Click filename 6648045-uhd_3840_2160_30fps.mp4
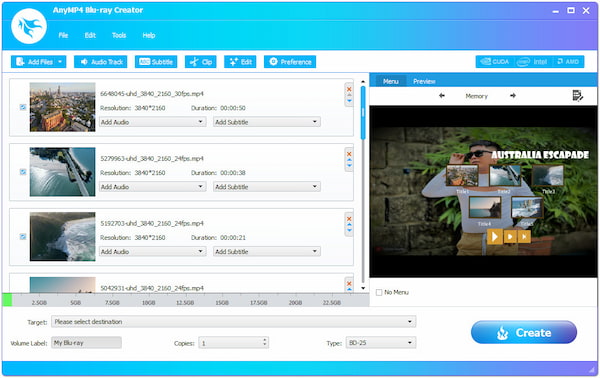 pos(152,93)
